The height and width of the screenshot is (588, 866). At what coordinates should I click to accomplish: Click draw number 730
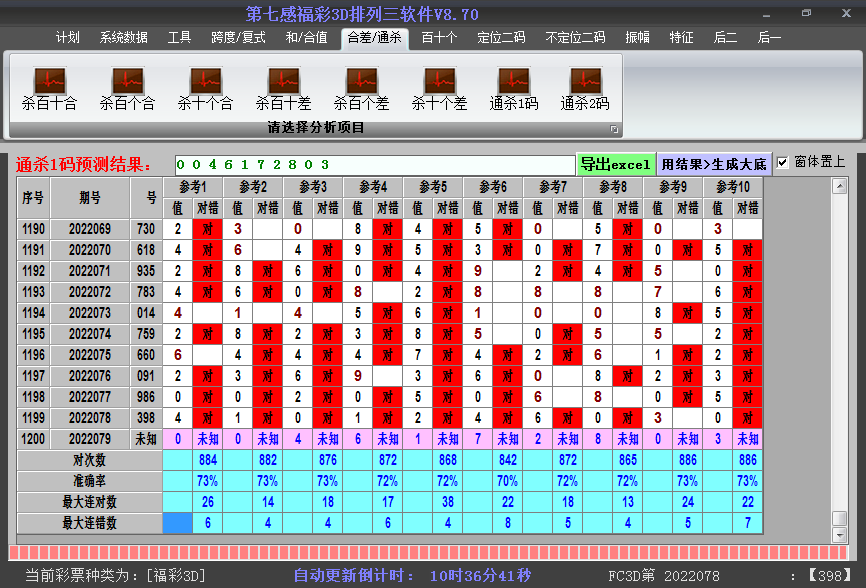coord(146,229)
